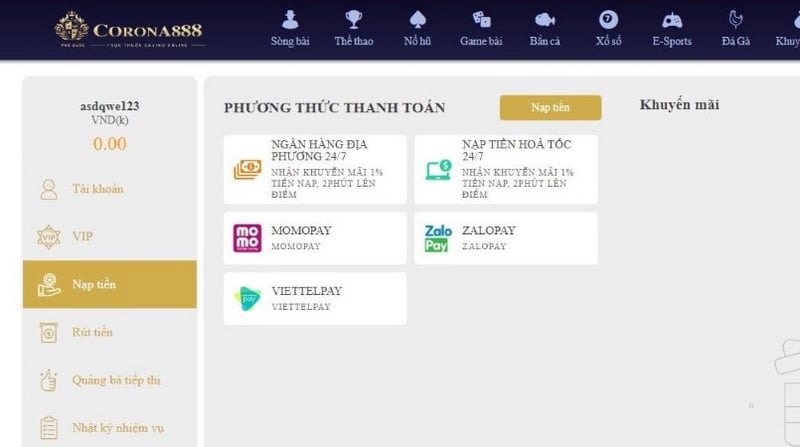The width and height of the screenshot is (800, 447).
Task: Select the Xổ số lottery icon
Action: [608, 20]
